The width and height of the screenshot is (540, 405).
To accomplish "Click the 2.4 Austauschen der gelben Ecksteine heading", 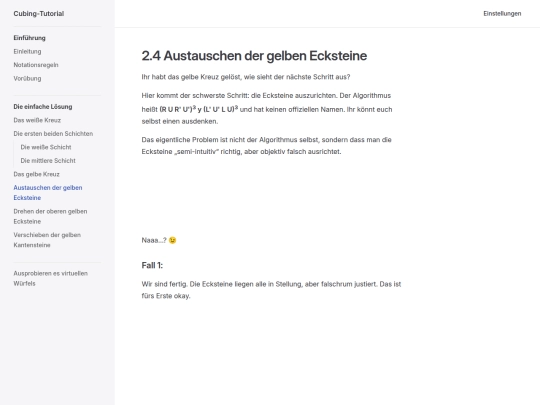I will pyautogui.click(x=254, y=56).
